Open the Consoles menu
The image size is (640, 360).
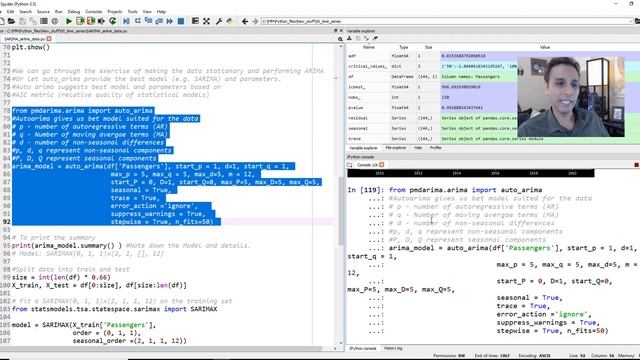tap(93, 12)
